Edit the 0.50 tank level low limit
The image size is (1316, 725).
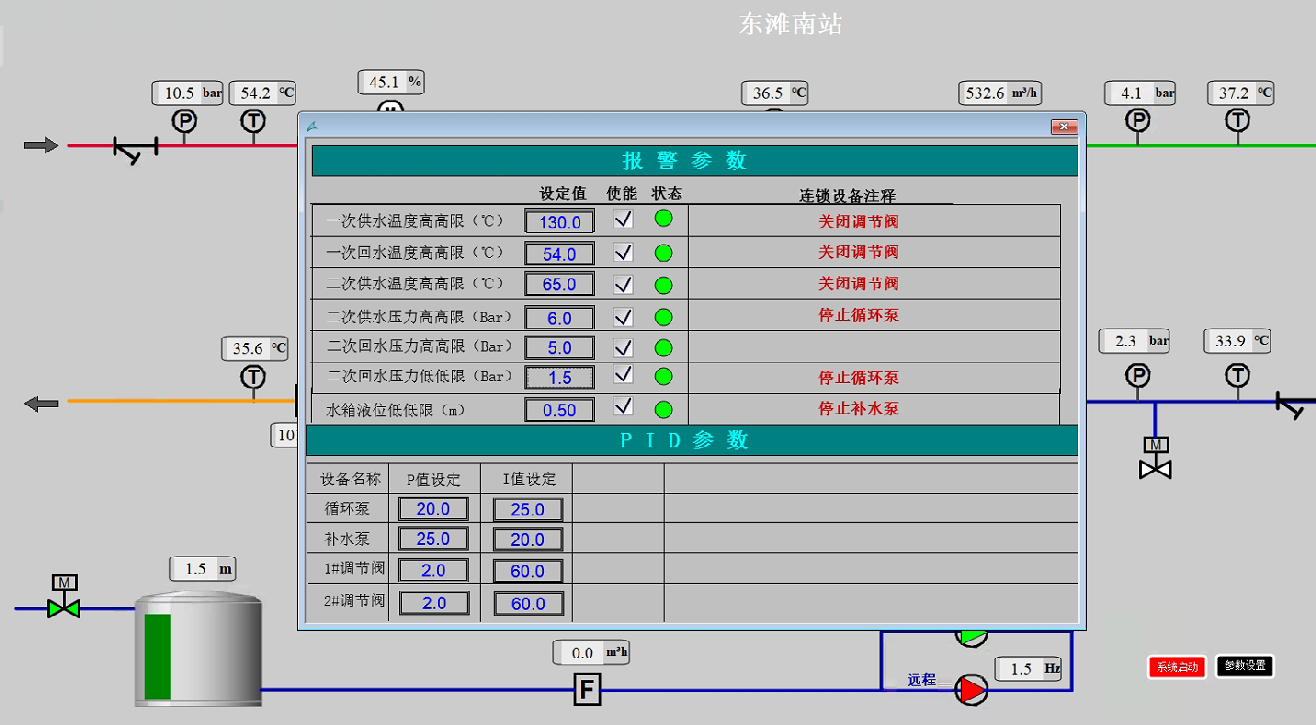pyautogui.click(x=559, y=410)
